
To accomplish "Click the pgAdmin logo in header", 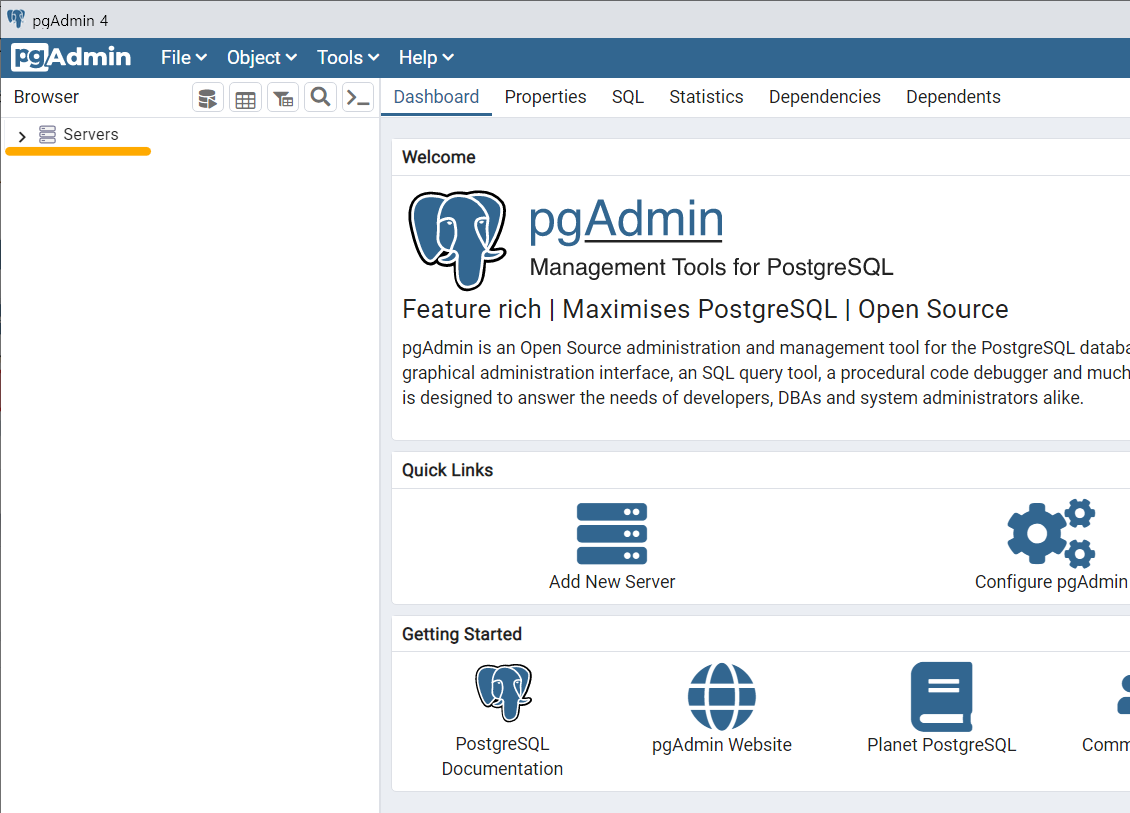I will [x=71, y=57].
